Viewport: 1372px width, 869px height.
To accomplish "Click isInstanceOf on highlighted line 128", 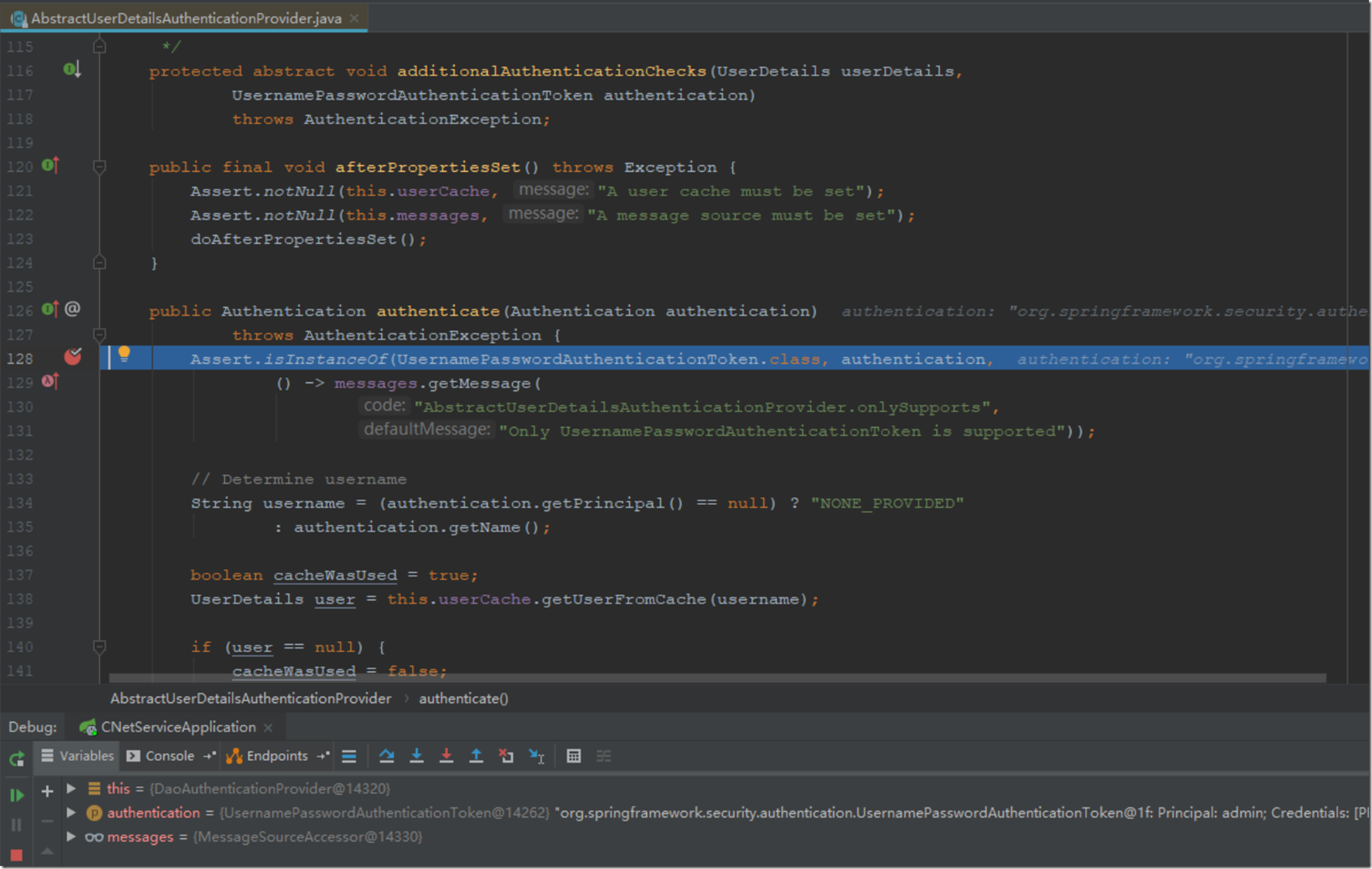I will point(326,359).
